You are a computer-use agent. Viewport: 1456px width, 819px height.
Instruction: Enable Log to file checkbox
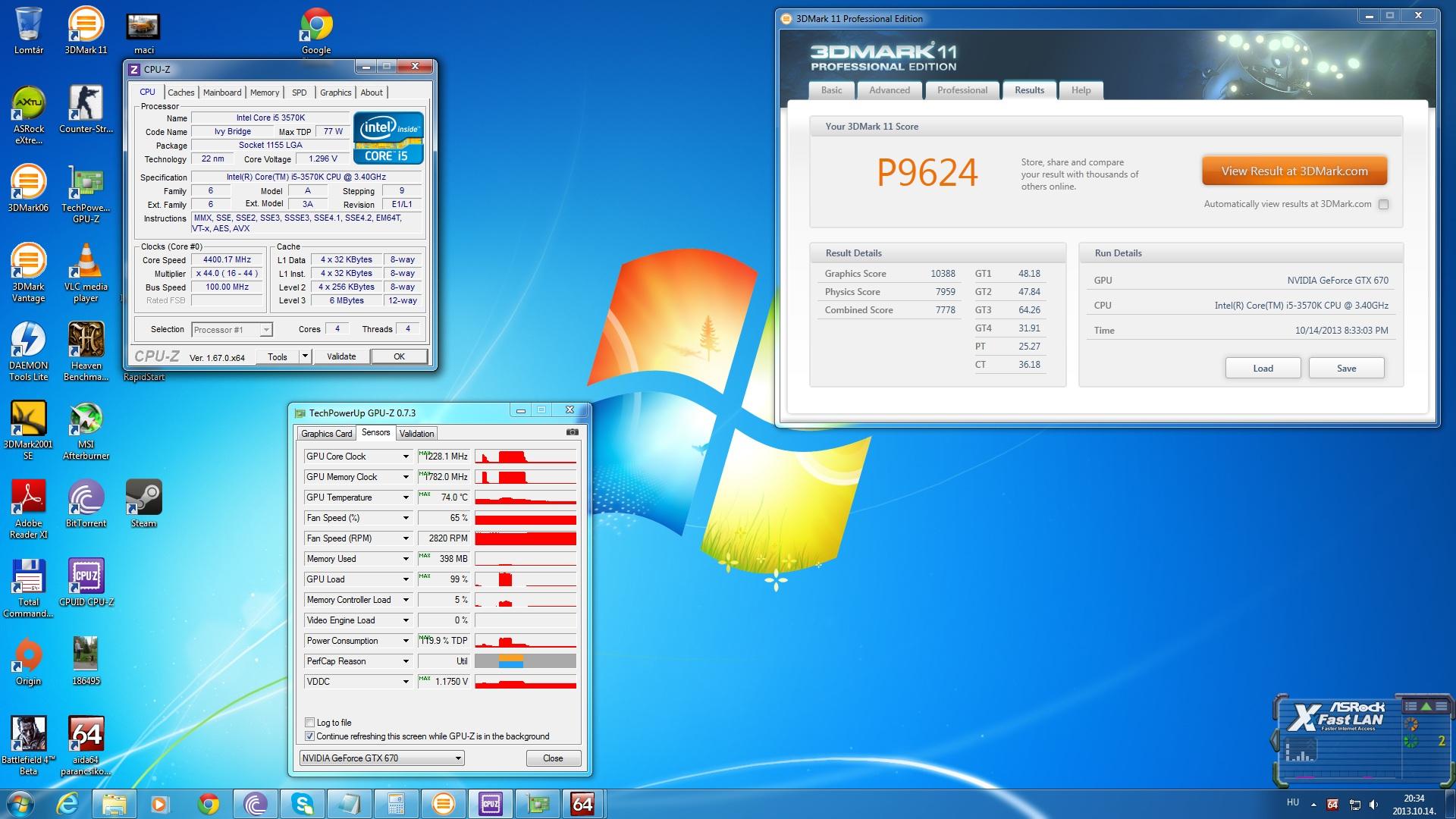click(309, 722)
